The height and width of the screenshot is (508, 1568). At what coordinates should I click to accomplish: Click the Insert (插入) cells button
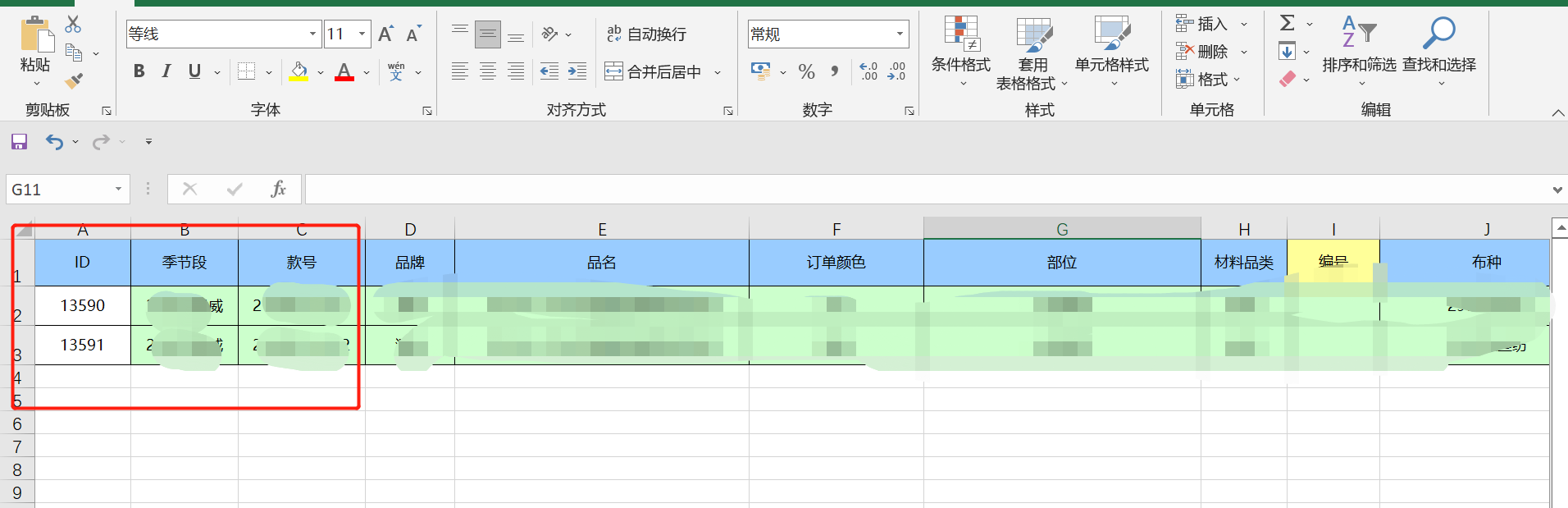[x=1202, y=24]
